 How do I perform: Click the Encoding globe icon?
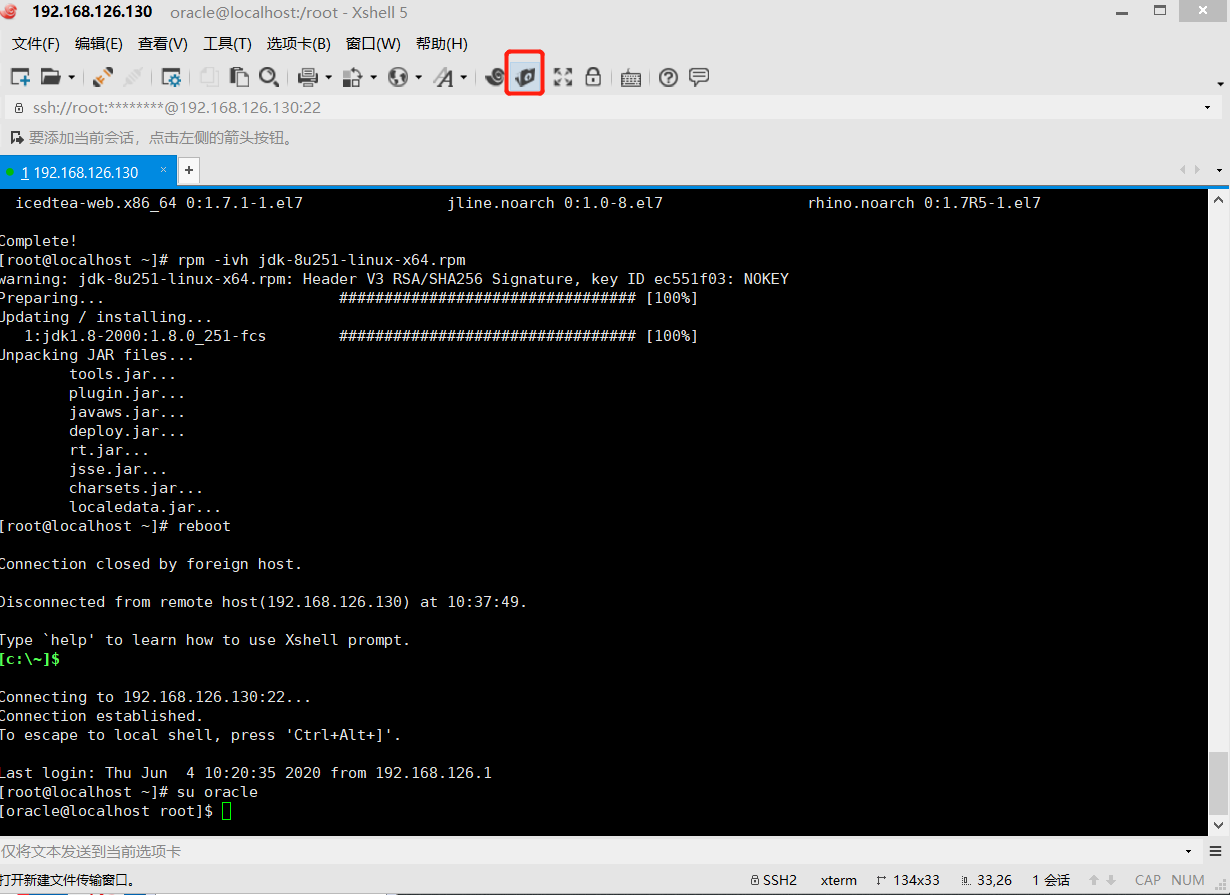point(398,77)
